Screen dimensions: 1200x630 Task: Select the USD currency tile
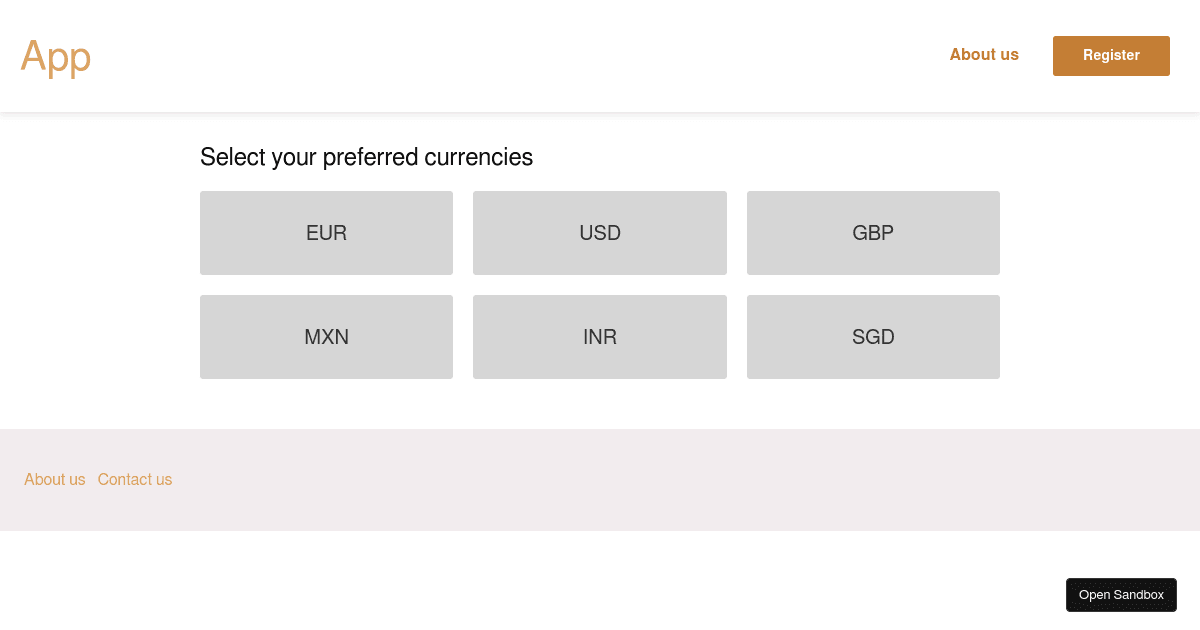tap(600, 233)
